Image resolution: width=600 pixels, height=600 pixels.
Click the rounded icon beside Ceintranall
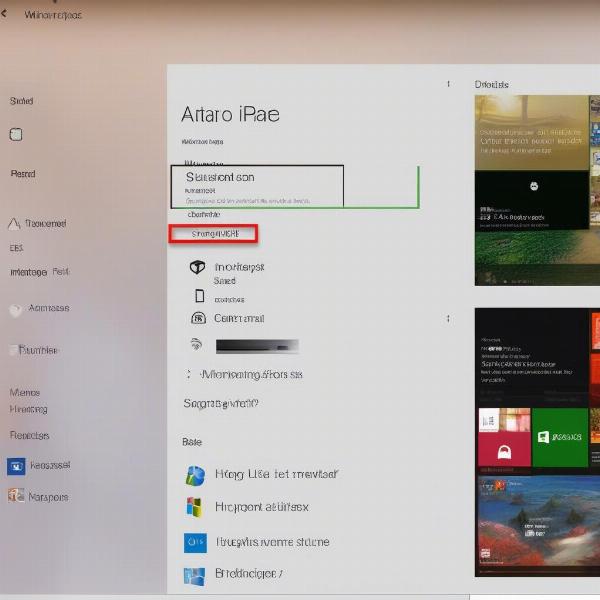tap(198, 318)
